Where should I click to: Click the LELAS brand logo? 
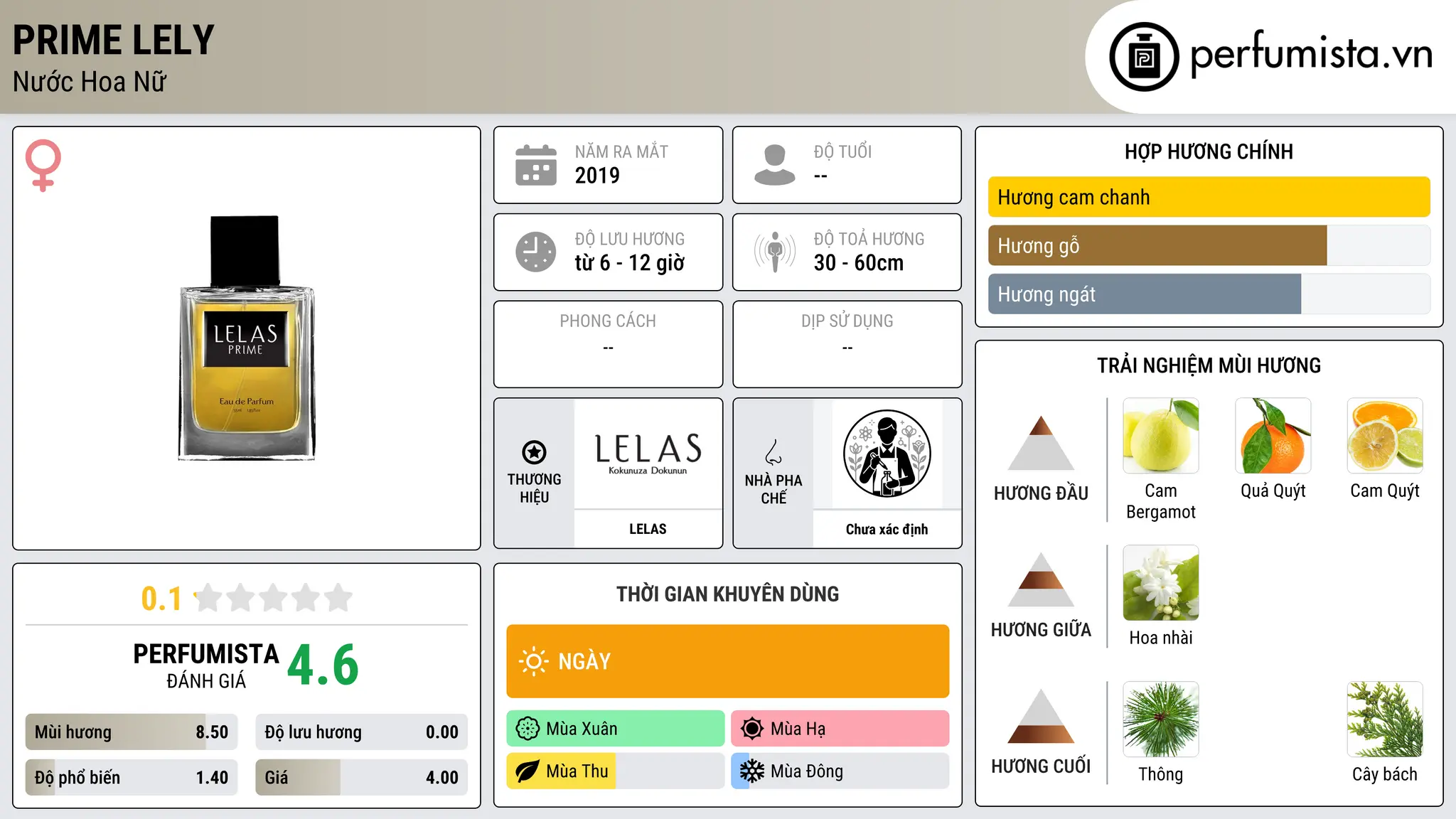pyautogui.click(x=648, y=454)
